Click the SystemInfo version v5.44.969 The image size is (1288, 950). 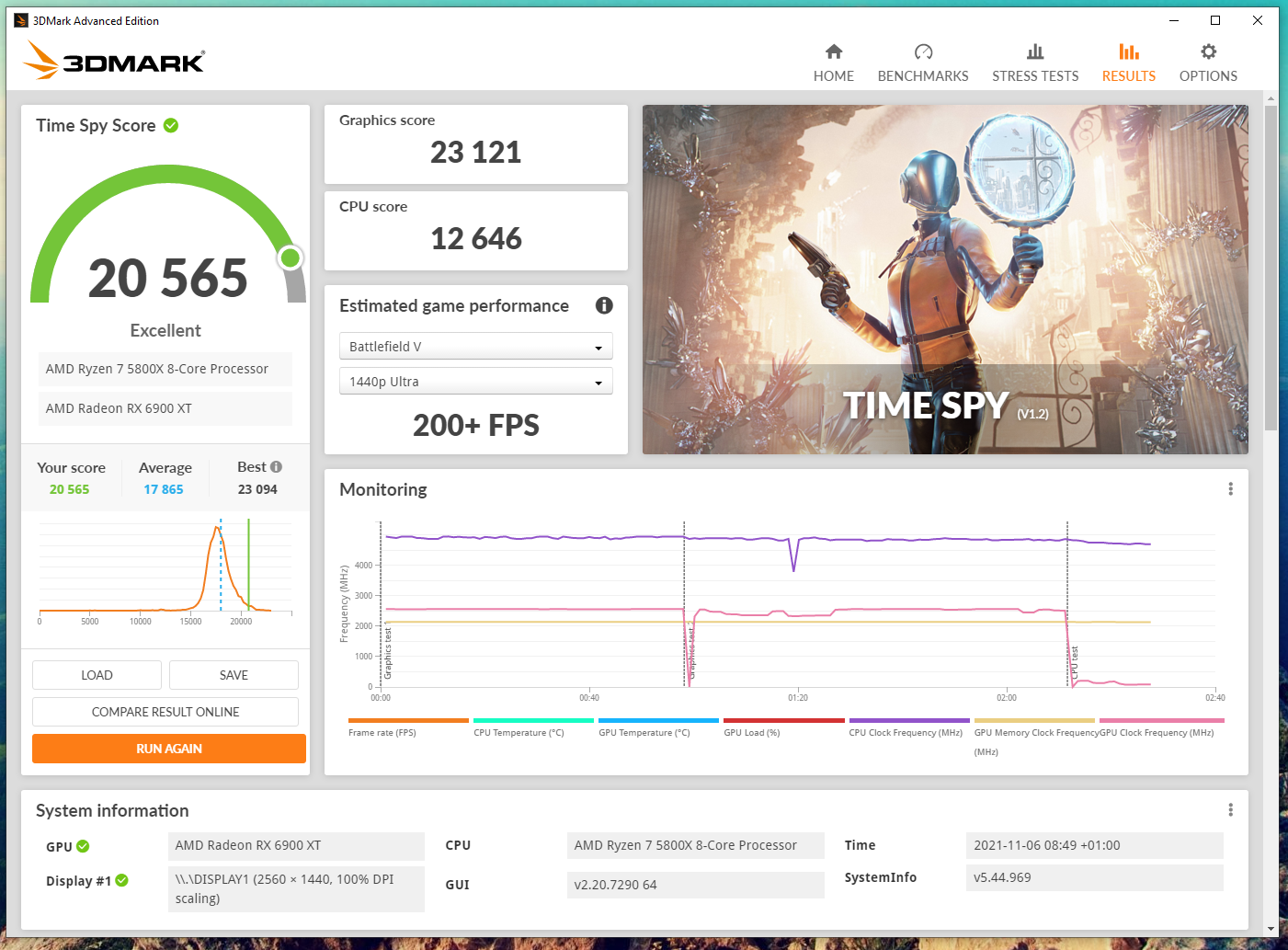1094,877
